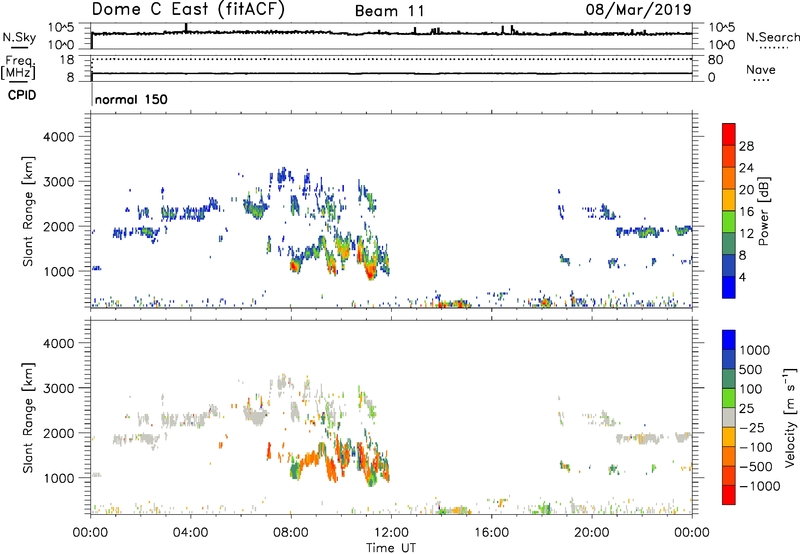Click the "CPID" label

tap(22, 95)
